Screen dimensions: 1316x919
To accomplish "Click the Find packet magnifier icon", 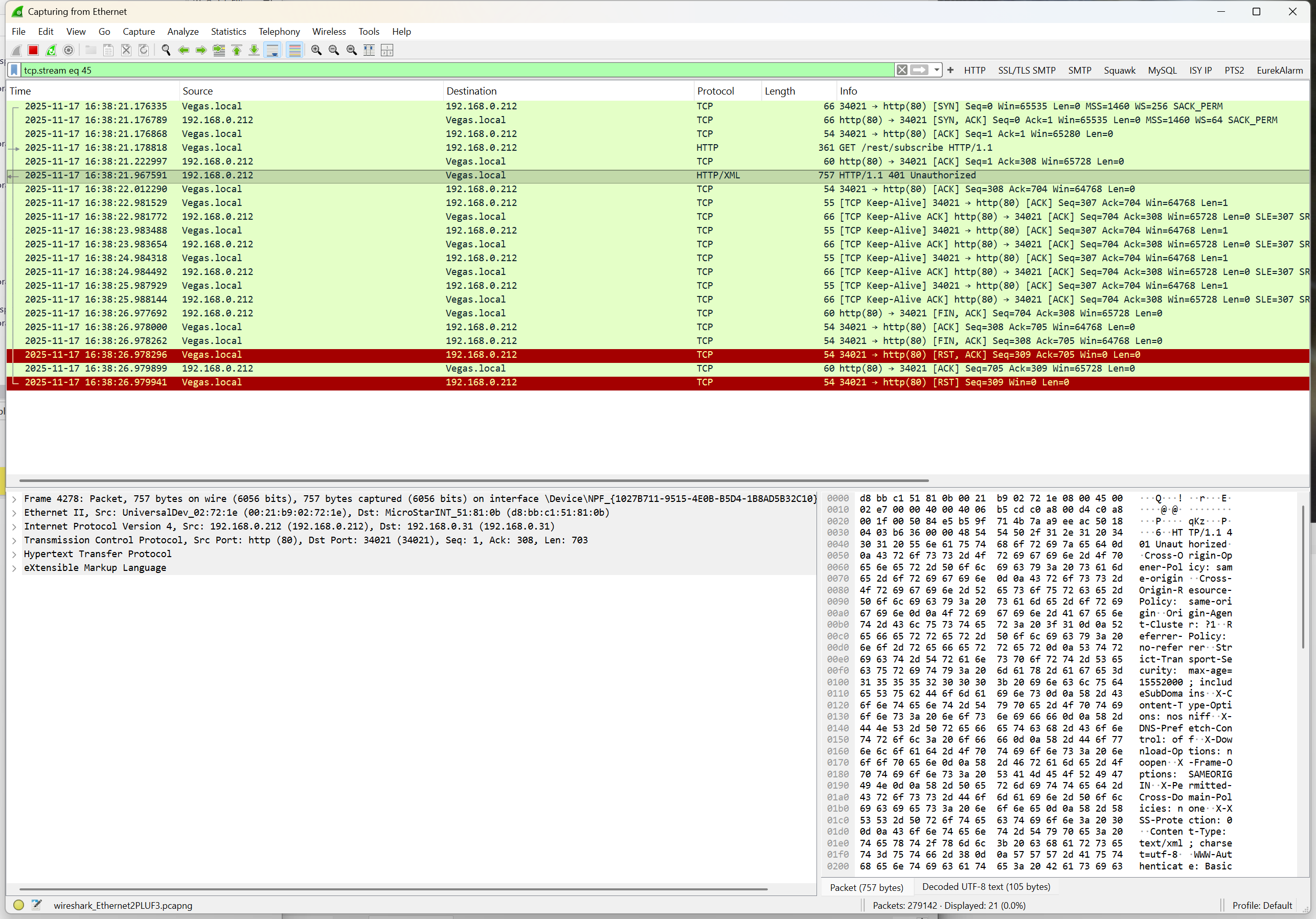I will click(x=166, y=51).
